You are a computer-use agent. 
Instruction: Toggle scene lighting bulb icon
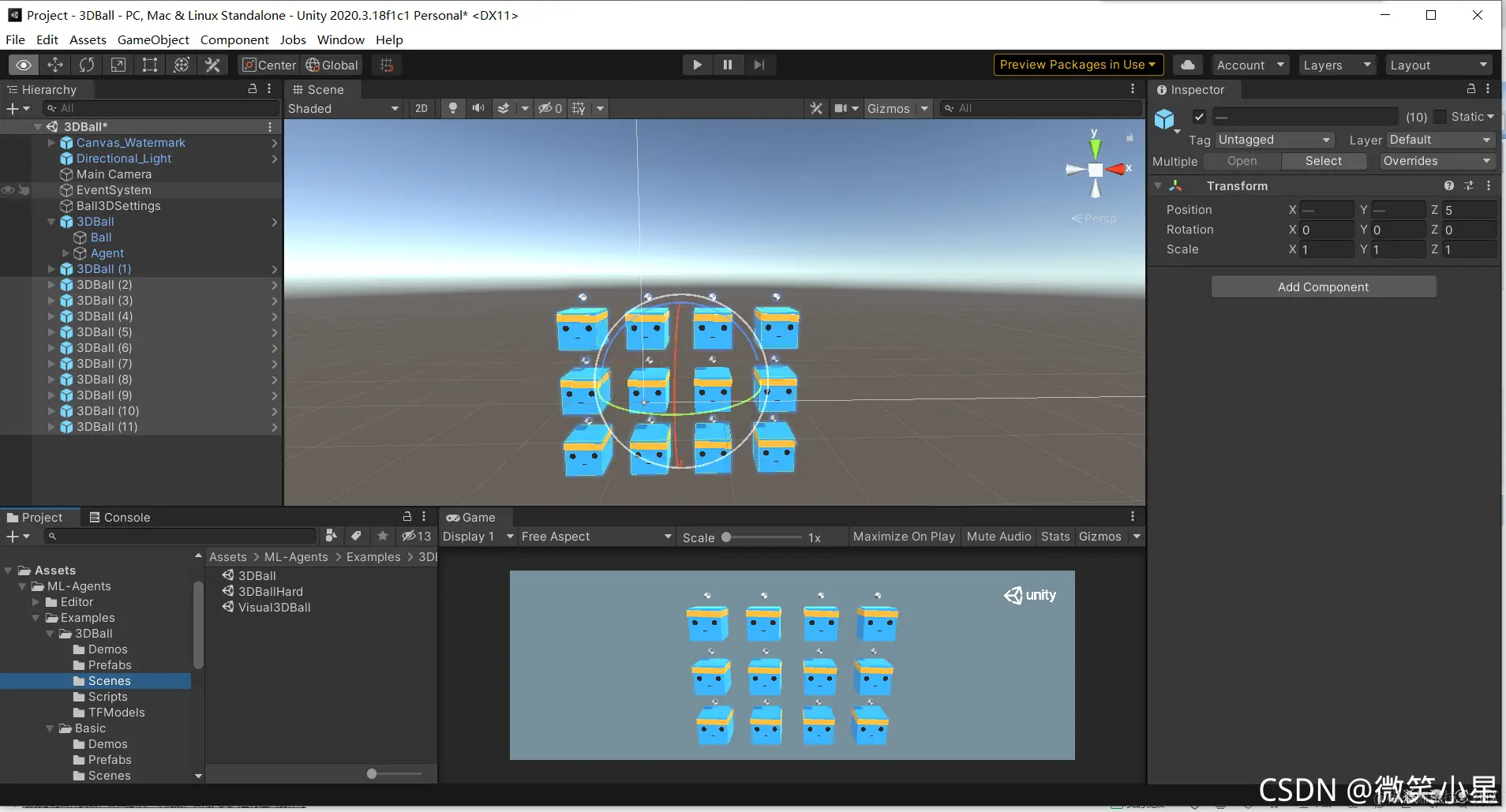coord(453,108)
